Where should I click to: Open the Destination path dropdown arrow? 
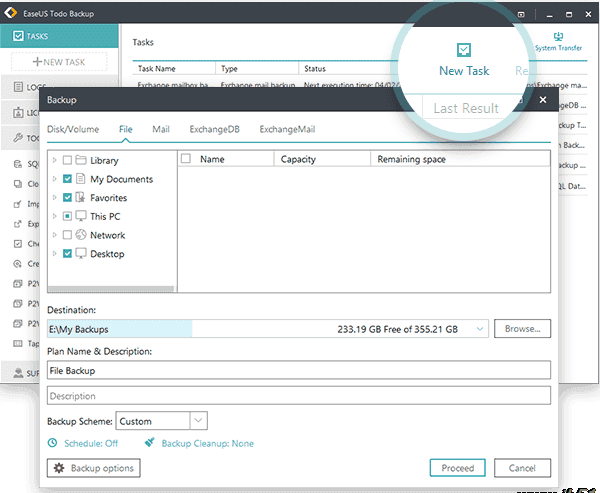tap(480, 328)
